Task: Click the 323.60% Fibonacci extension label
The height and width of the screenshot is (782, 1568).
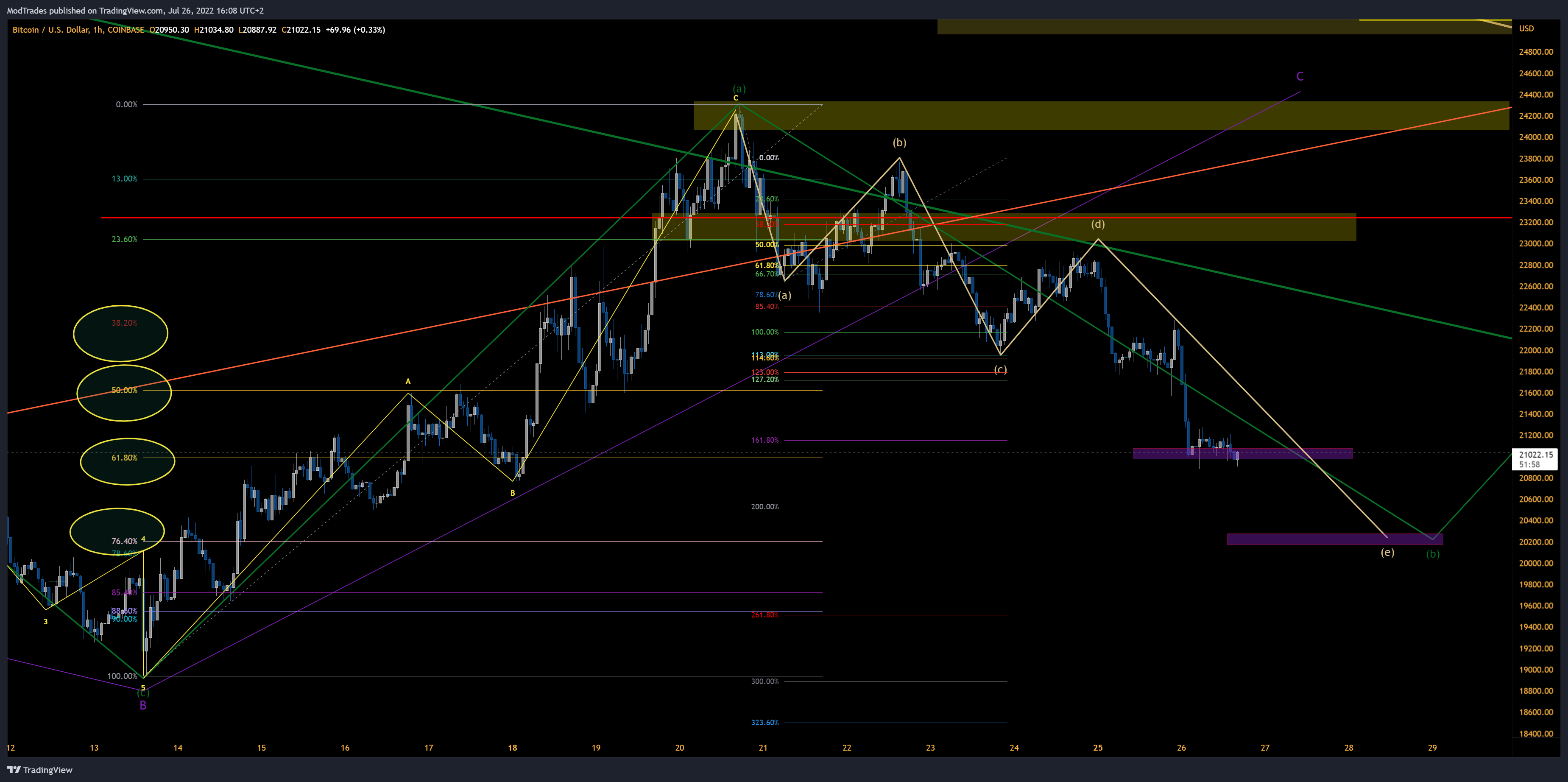Action: [764, 722]
